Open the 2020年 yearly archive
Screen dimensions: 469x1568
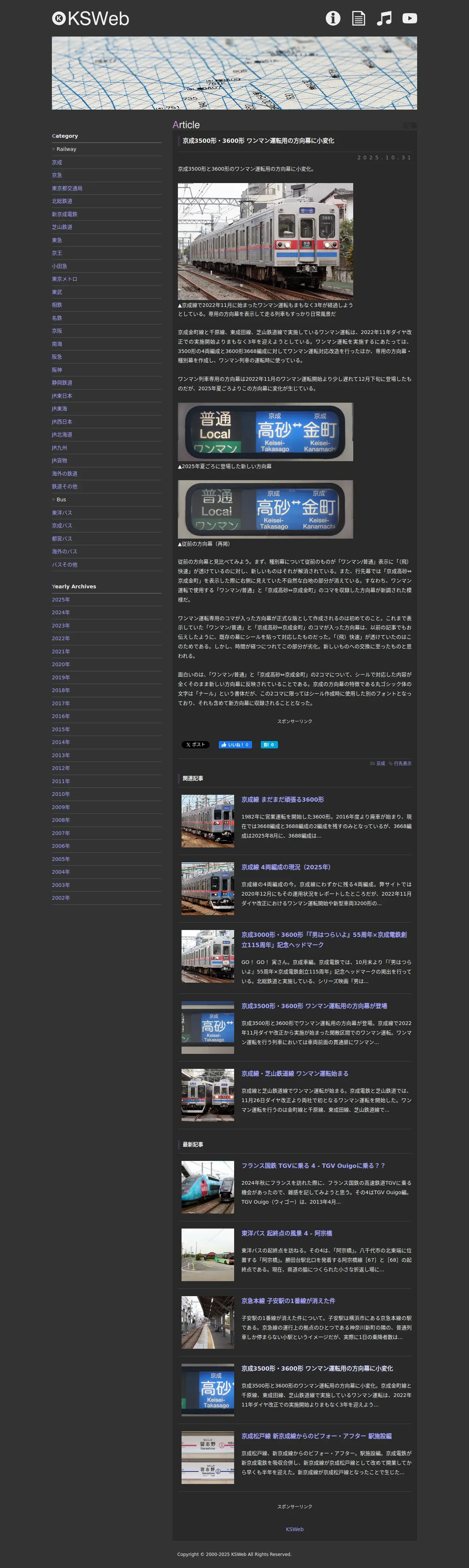point(61,664)
